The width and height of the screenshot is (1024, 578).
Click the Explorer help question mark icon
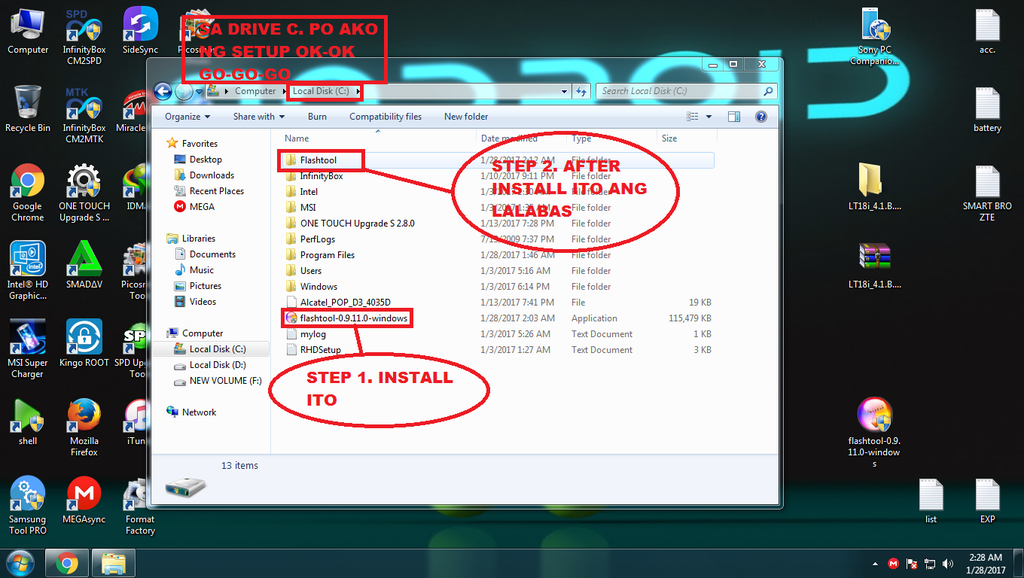[x=761, y=116]
